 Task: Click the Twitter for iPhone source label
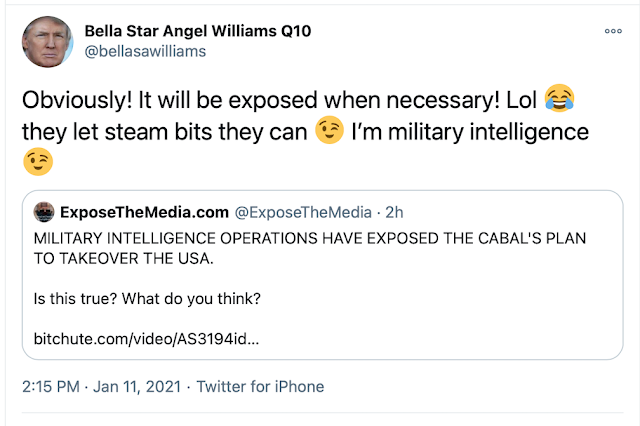coord(260,386)
